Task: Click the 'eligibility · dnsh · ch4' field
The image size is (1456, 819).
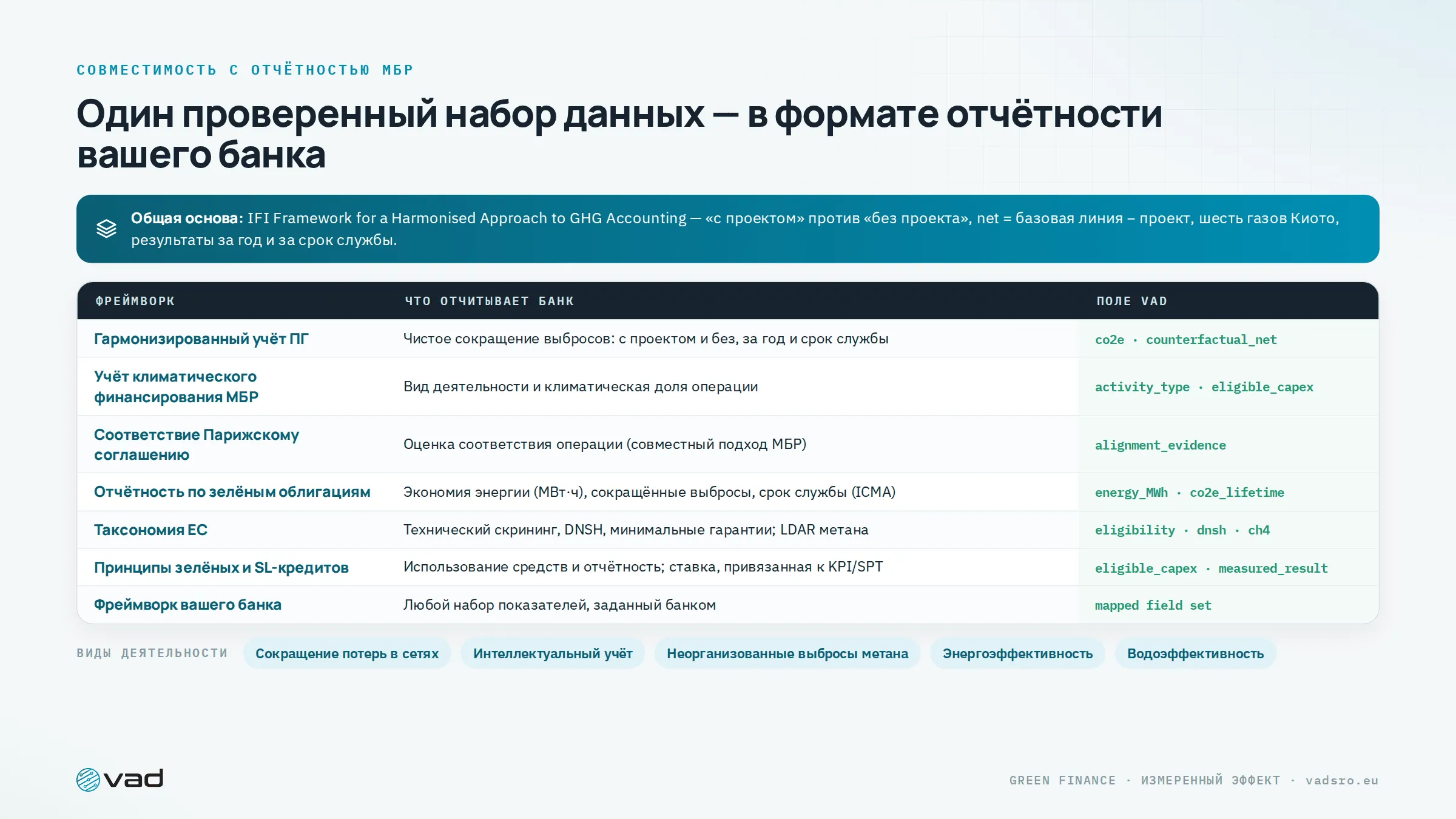Action: (1182, 530)
